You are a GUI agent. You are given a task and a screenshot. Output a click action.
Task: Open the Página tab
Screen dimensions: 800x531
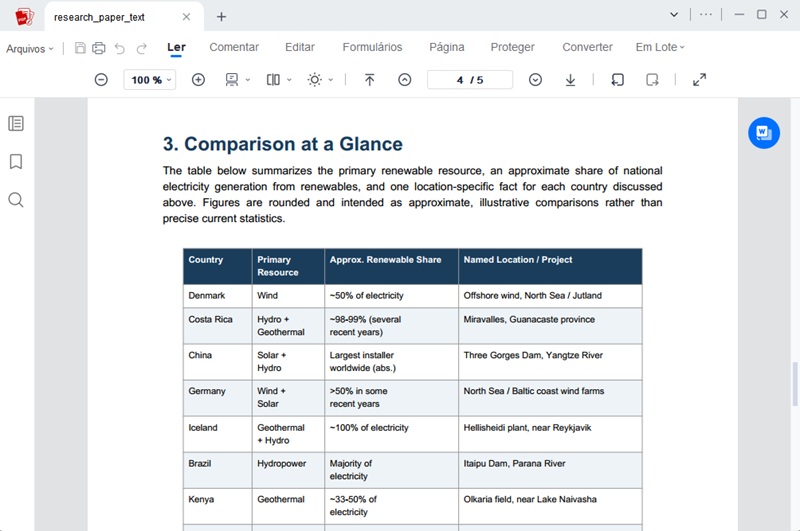(446, 47)
